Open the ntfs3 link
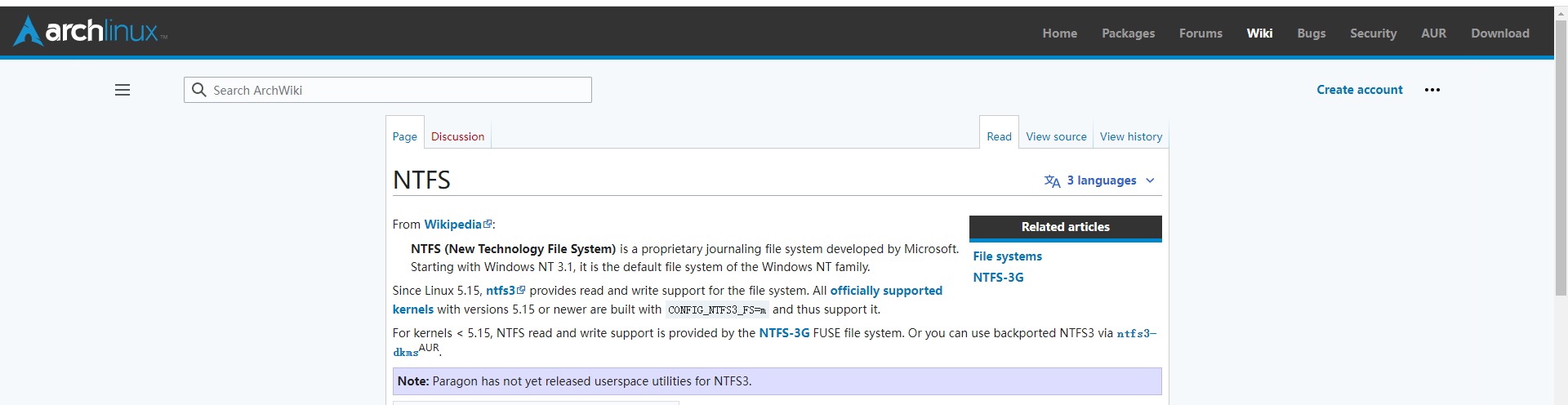 point(501,291)
